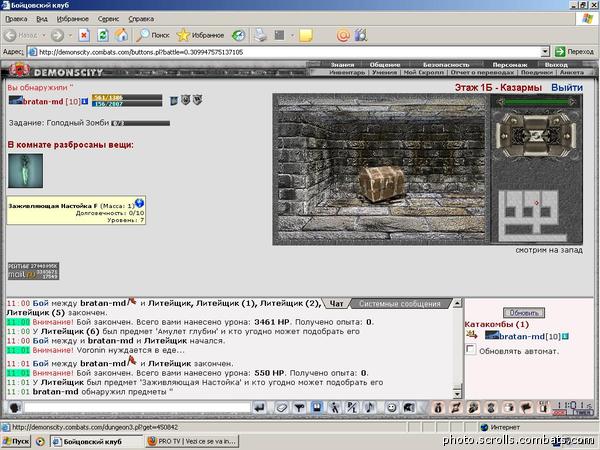This screenshot has height=450, width=600.
Task: Click the Назад back button
Action: pyautogui.click(x=21, y=35)
